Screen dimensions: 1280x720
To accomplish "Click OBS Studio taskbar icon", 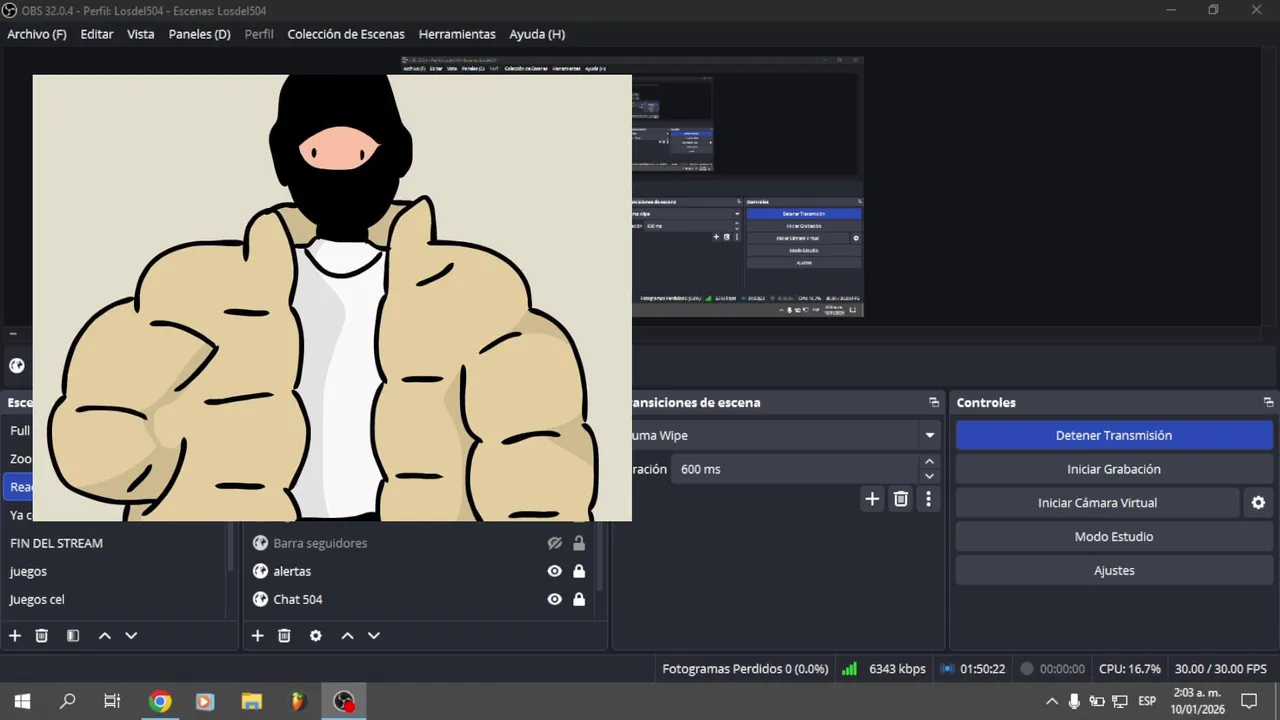I will pyautogui.click(x=344, y=701).
